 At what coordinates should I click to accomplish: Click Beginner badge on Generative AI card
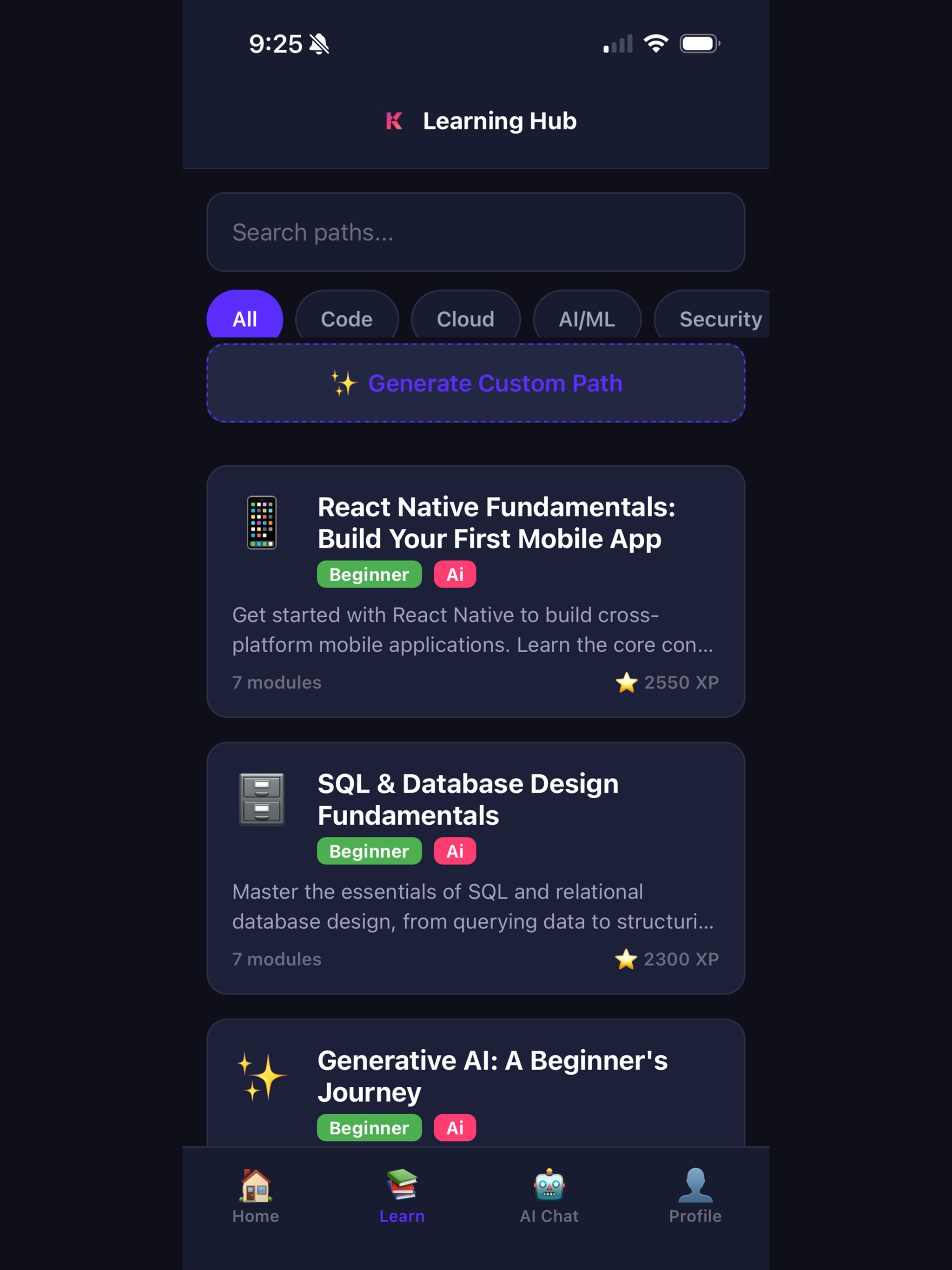[369, 1128]
